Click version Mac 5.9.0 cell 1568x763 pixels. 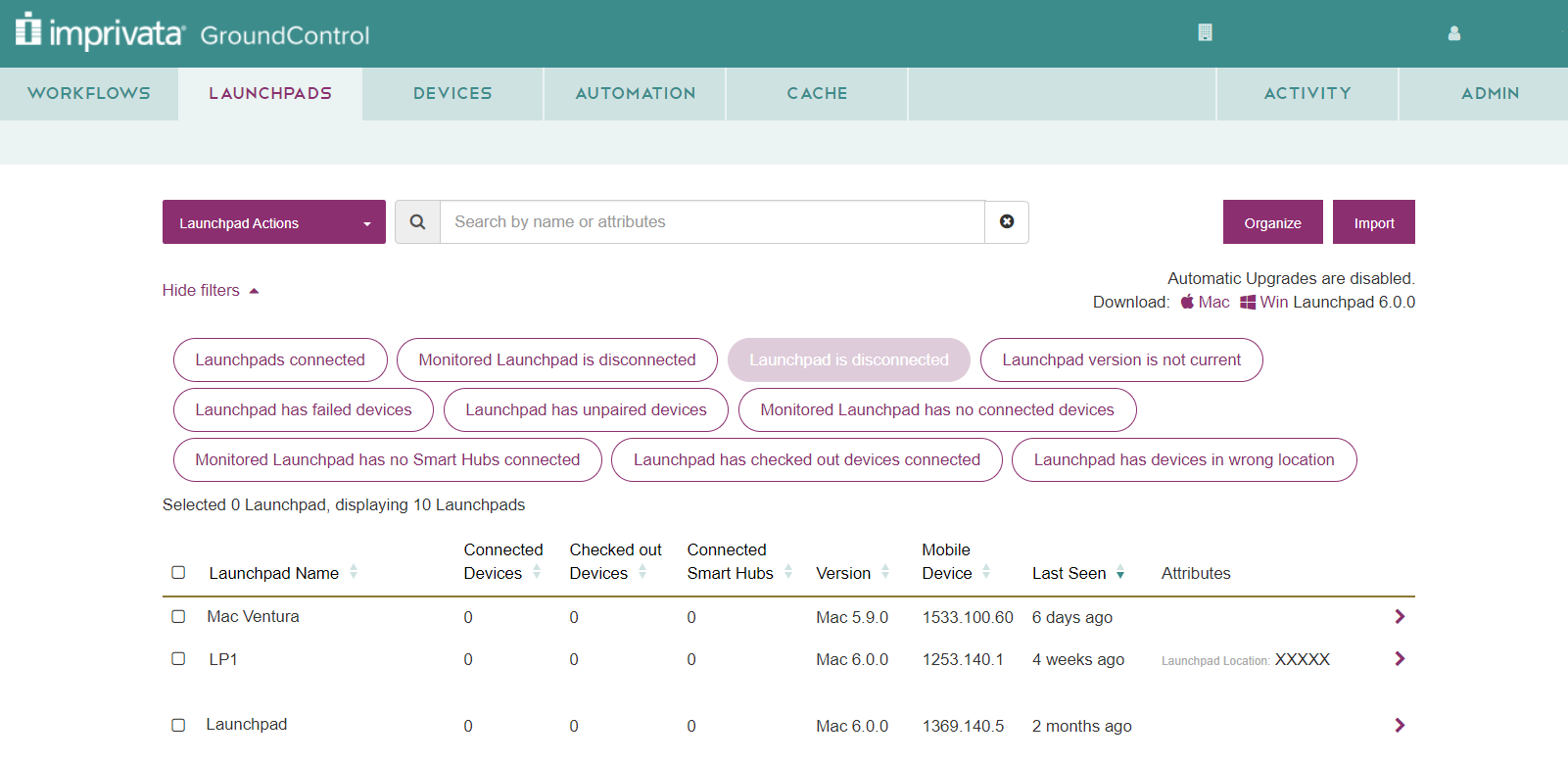[x=852, y=617]
